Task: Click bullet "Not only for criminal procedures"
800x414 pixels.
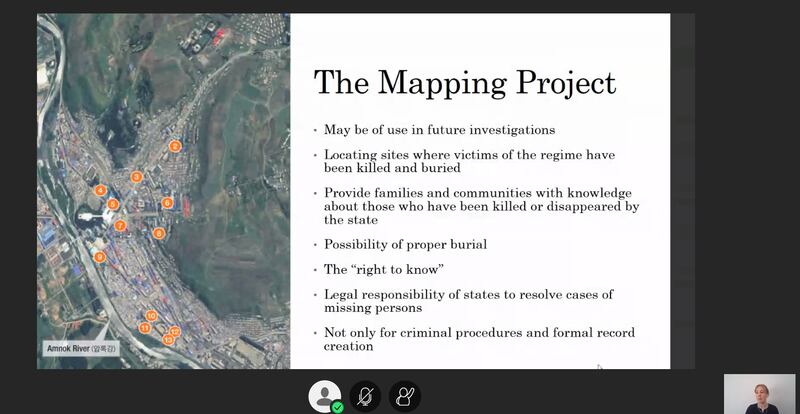Action: tap(479, 339)
